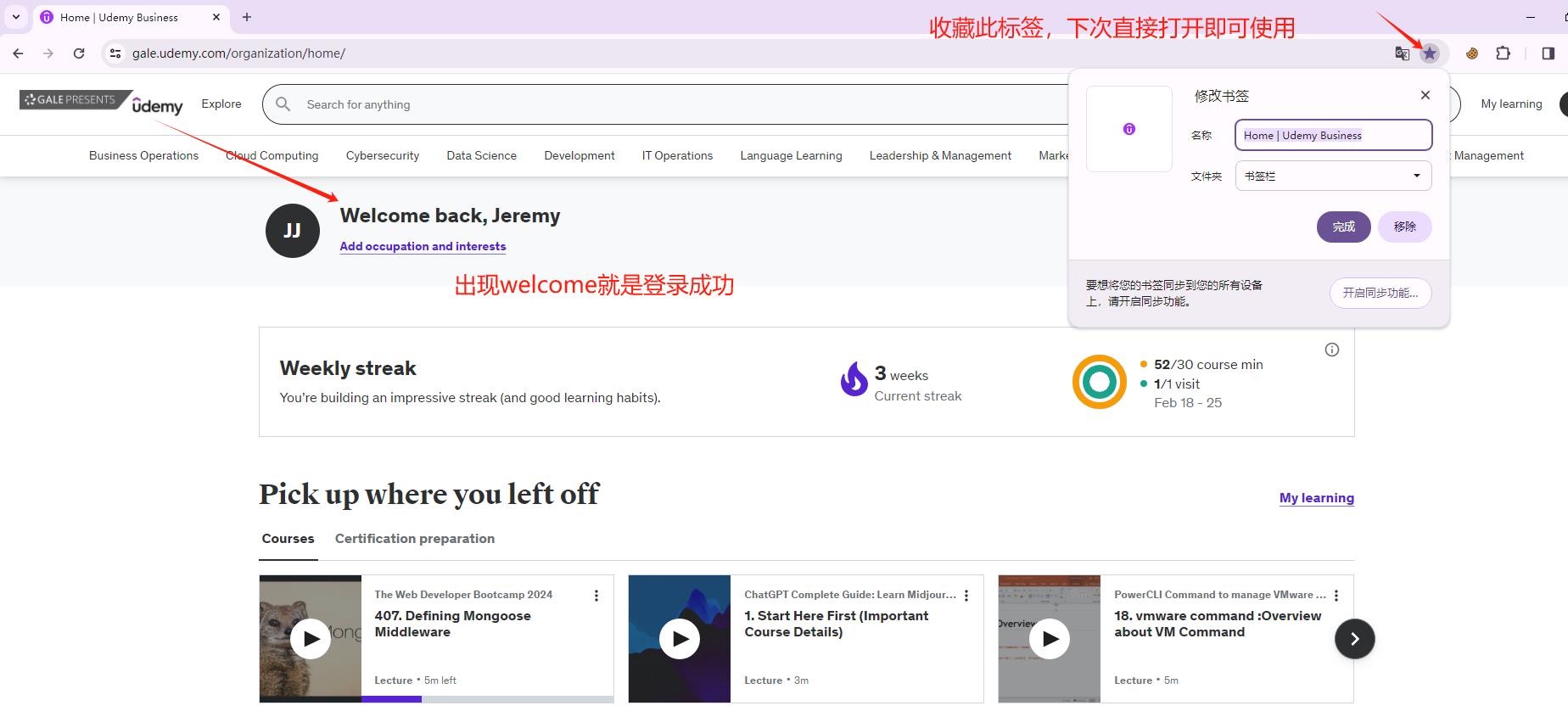
Task: Switch to Certification preparation tab
Action: tap(414, 538)
